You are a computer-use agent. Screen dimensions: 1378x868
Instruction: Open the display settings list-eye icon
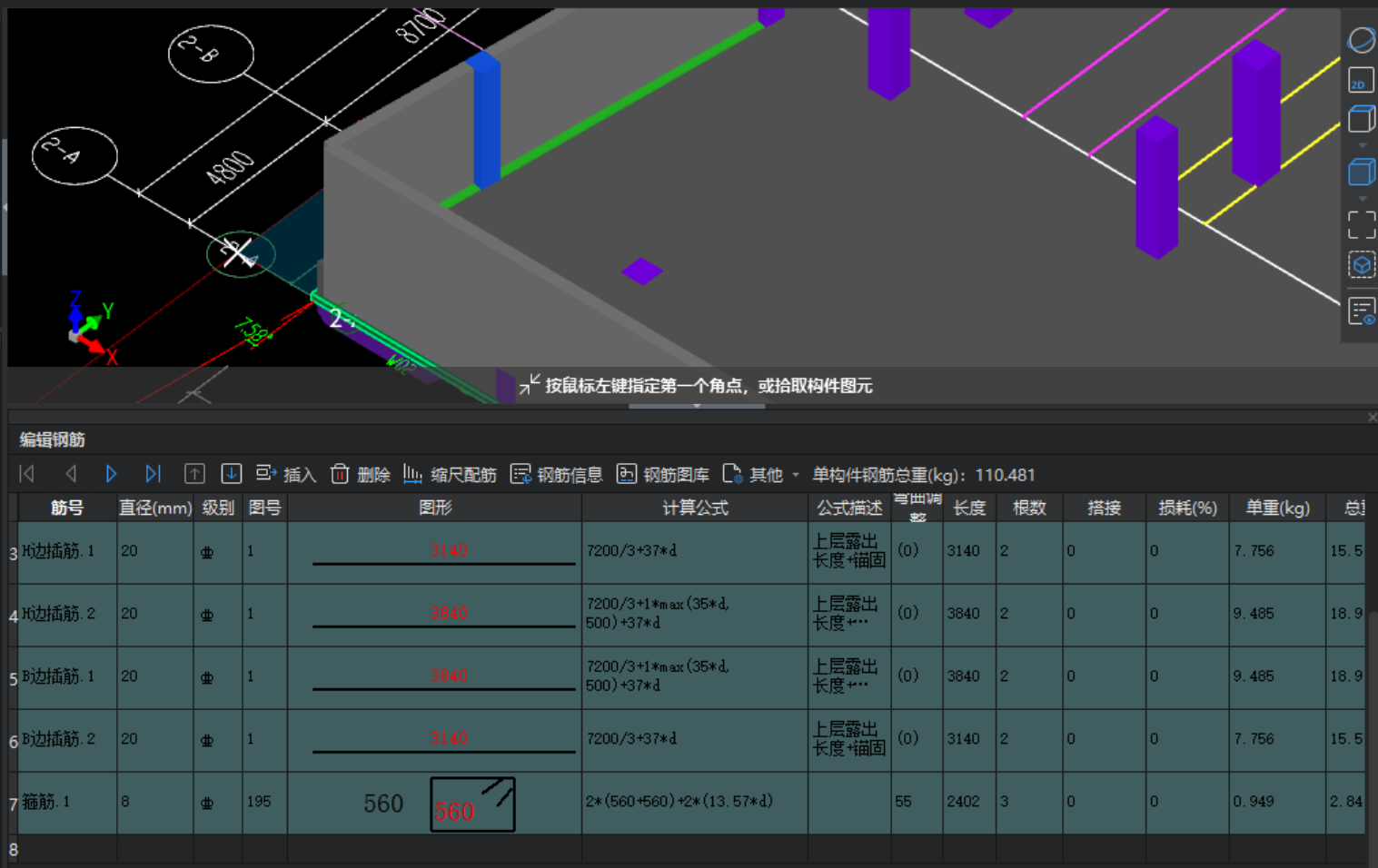pyautogui.click(x=1362, y=311)
